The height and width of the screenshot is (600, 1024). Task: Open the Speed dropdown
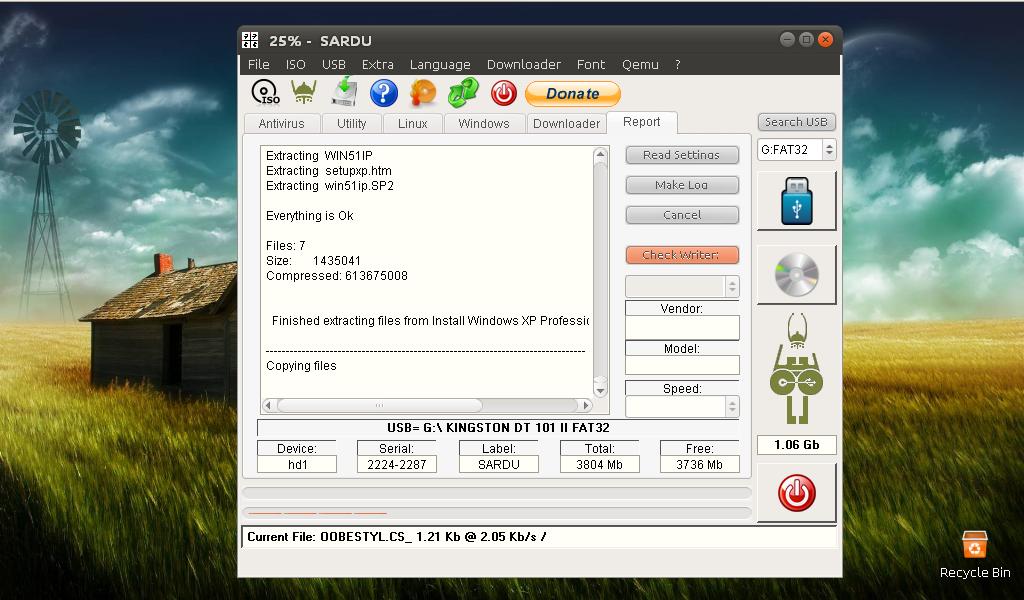682,406
